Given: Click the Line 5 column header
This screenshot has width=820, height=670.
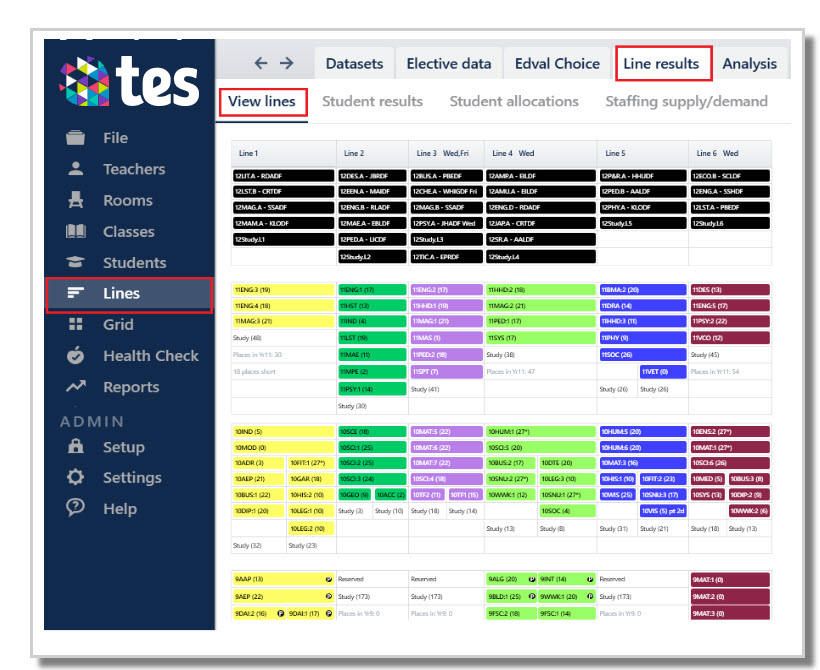Looking at the screenshot, I should (x=642, y=153).
